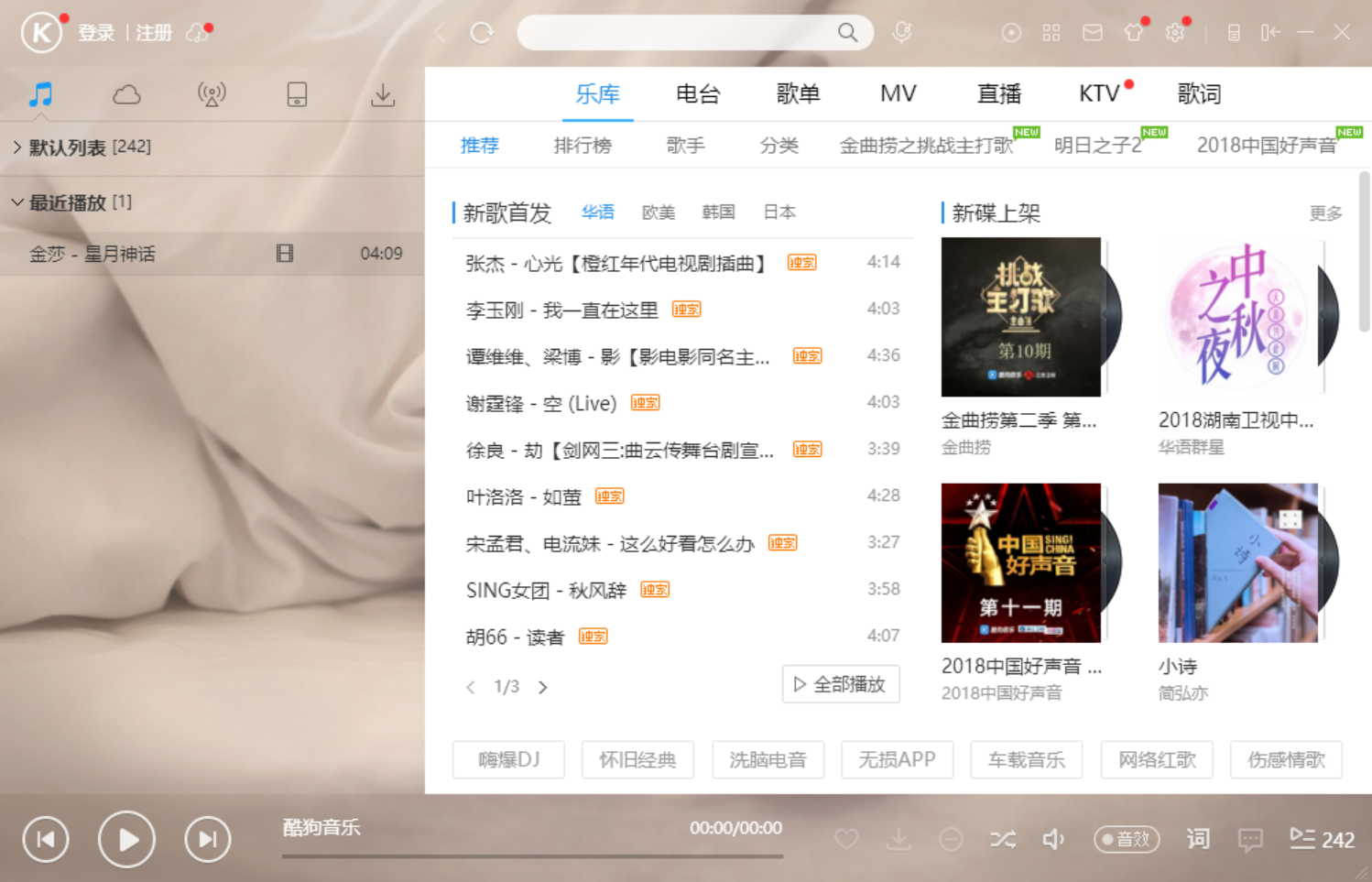This screenshot has height=882, width=1372.
Task: Select the 排行榜 sub-tab
Action: (583, 146)
